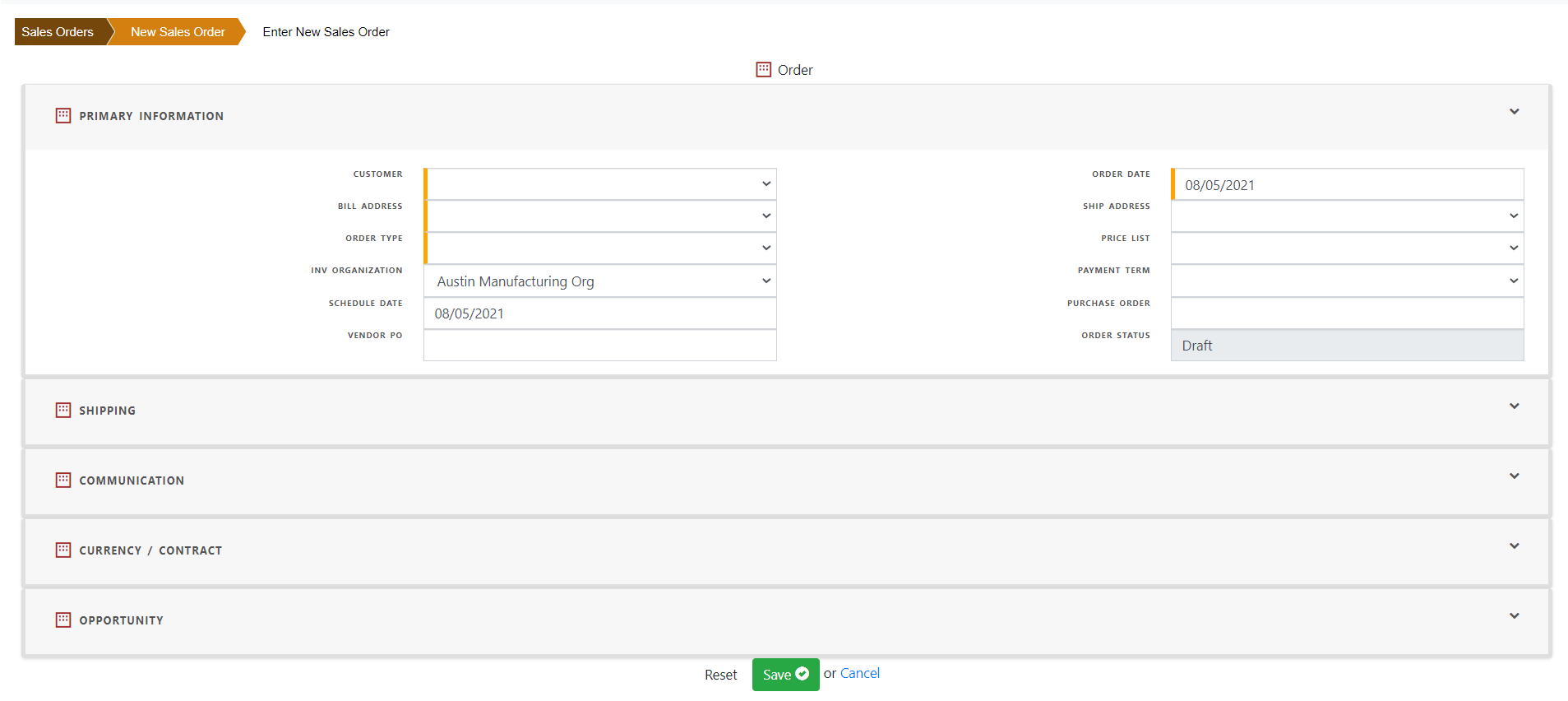Open the Bill Address dropdown
Screen dimensions: 1568x701
[x=600, y=216]
